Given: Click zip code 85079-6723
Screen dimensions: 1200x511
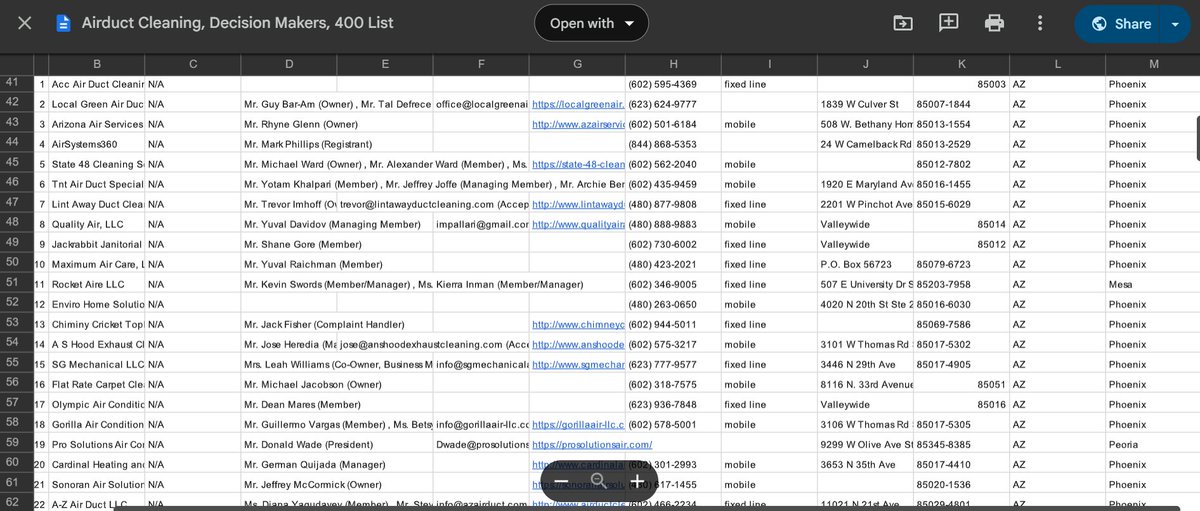Looking at the screenshot, I should tap(961, 264).
